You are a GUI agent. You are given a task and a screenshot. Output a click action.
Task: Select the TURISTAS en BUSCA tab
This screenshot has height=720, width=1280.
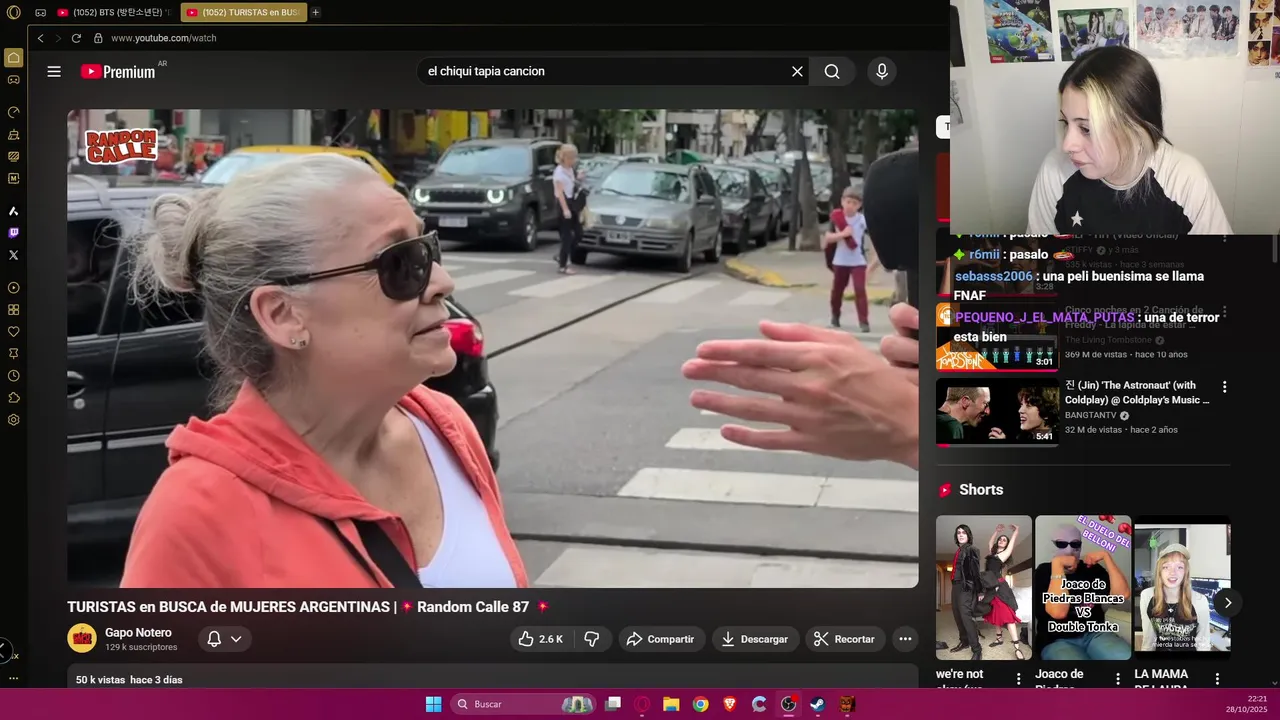point(244,12)
